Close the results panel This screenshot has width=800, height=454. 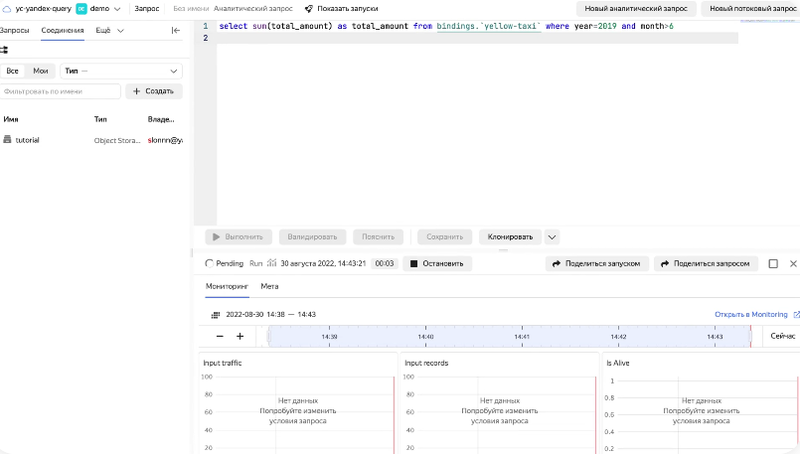(x=793, y=264)
